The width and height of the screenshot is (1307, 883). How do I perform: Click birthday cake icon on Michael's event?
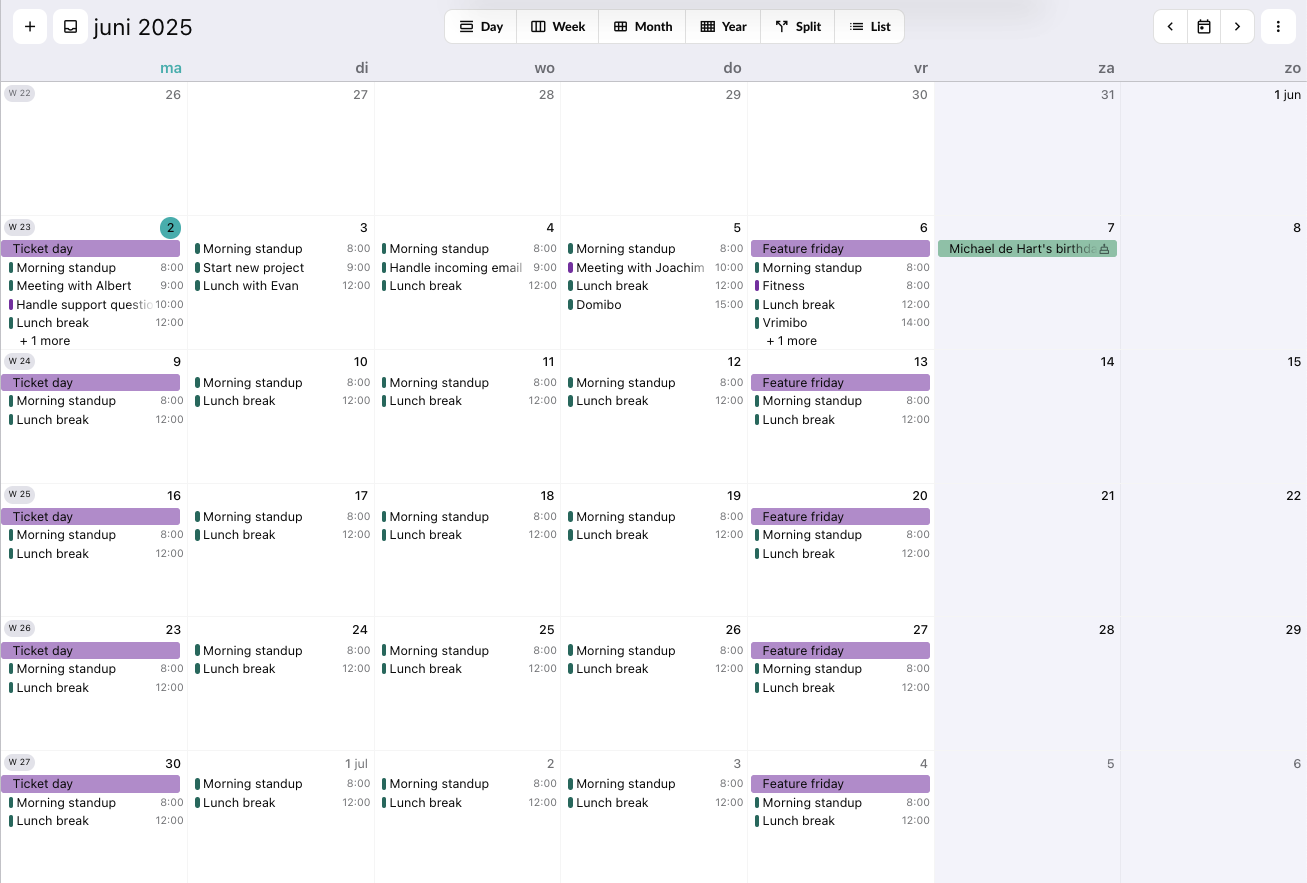tap(1104, 249)
